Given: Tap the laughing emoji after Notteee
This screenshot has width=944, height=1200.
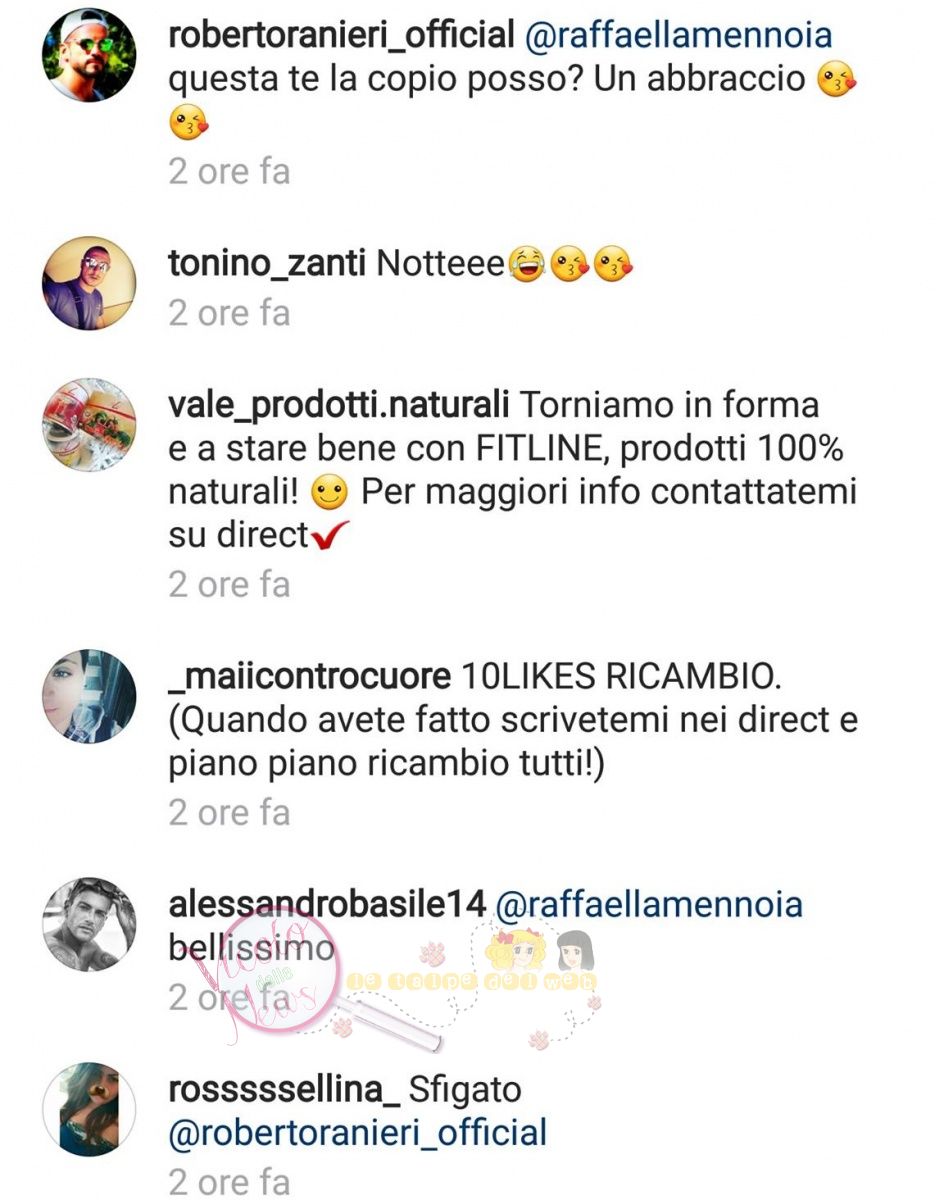Looking at the screenshot, I should pos(524,265).
